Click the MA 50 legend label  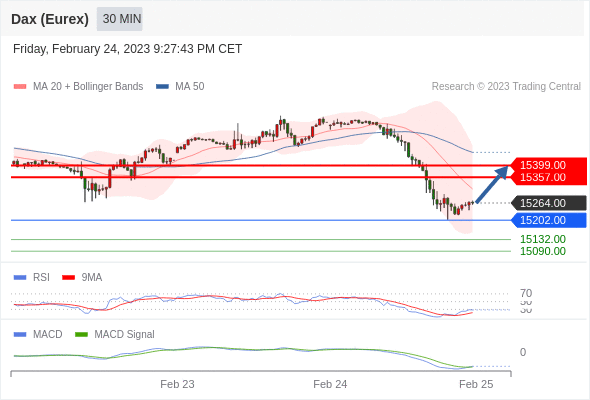click(x=190, y=87)
